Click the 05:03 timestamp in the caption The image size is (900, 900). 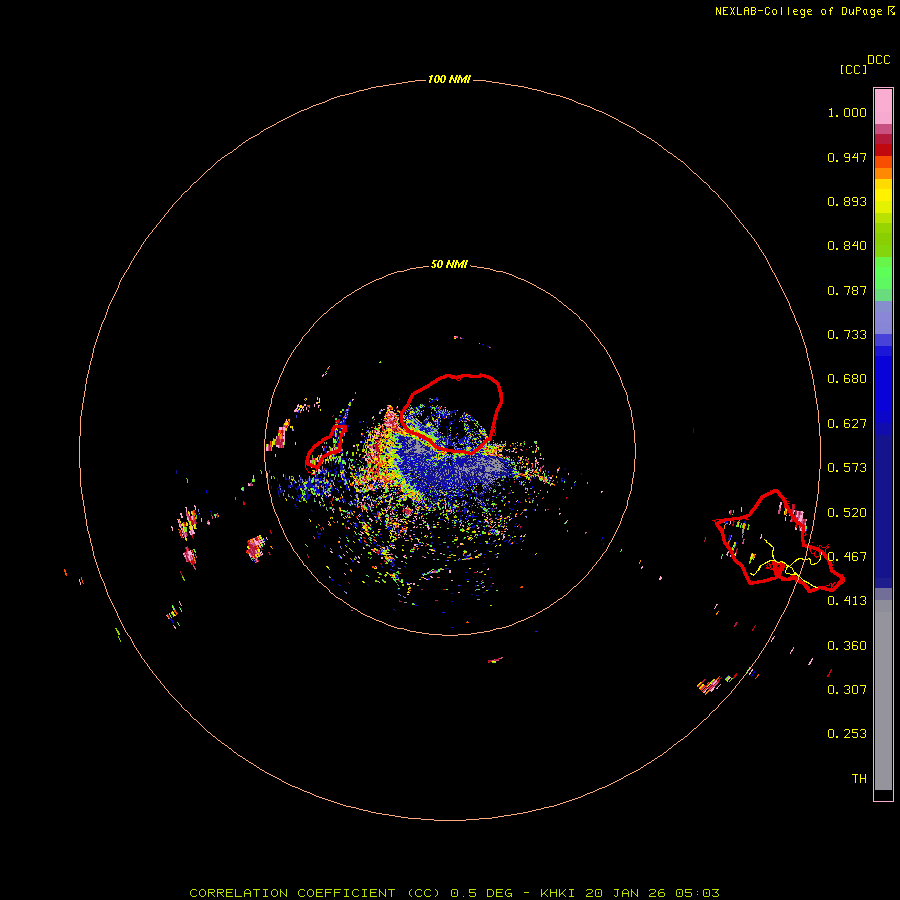[697, 893]
